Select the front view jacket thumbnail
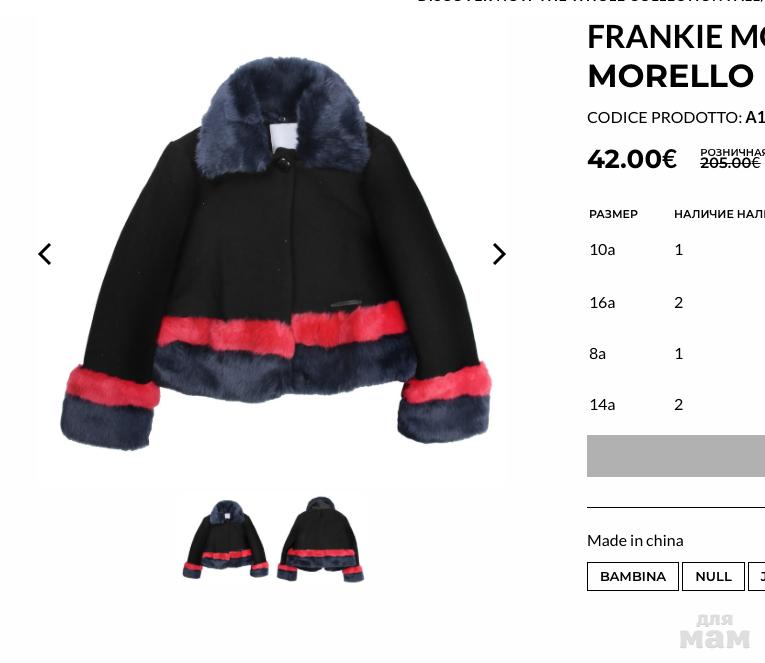The image size is (765, 663). [225, 539]
